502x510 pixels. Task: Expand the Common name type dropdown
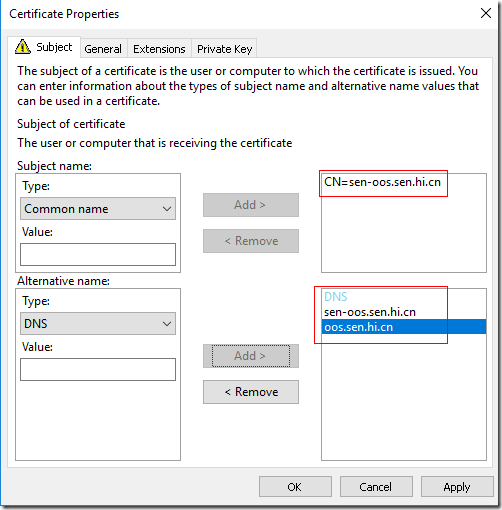(x=98, y=209)
